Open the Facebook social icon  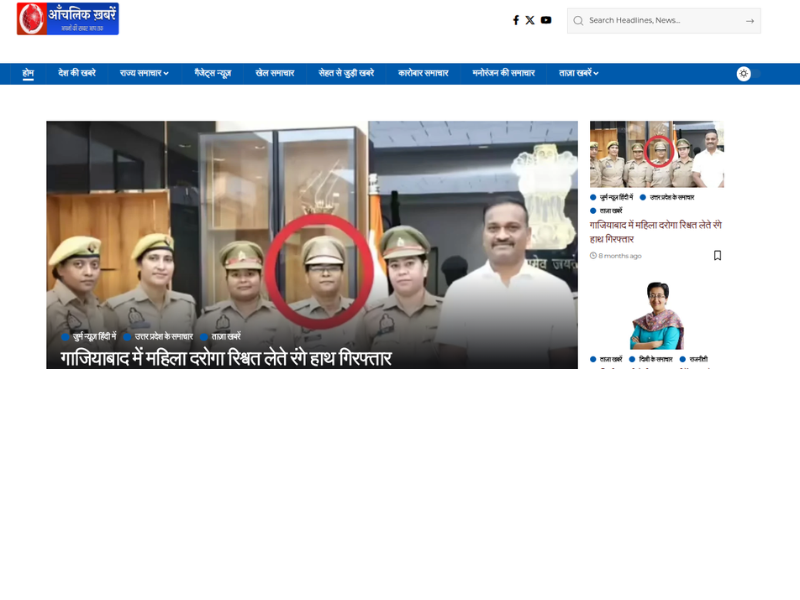tap(516, 20)
